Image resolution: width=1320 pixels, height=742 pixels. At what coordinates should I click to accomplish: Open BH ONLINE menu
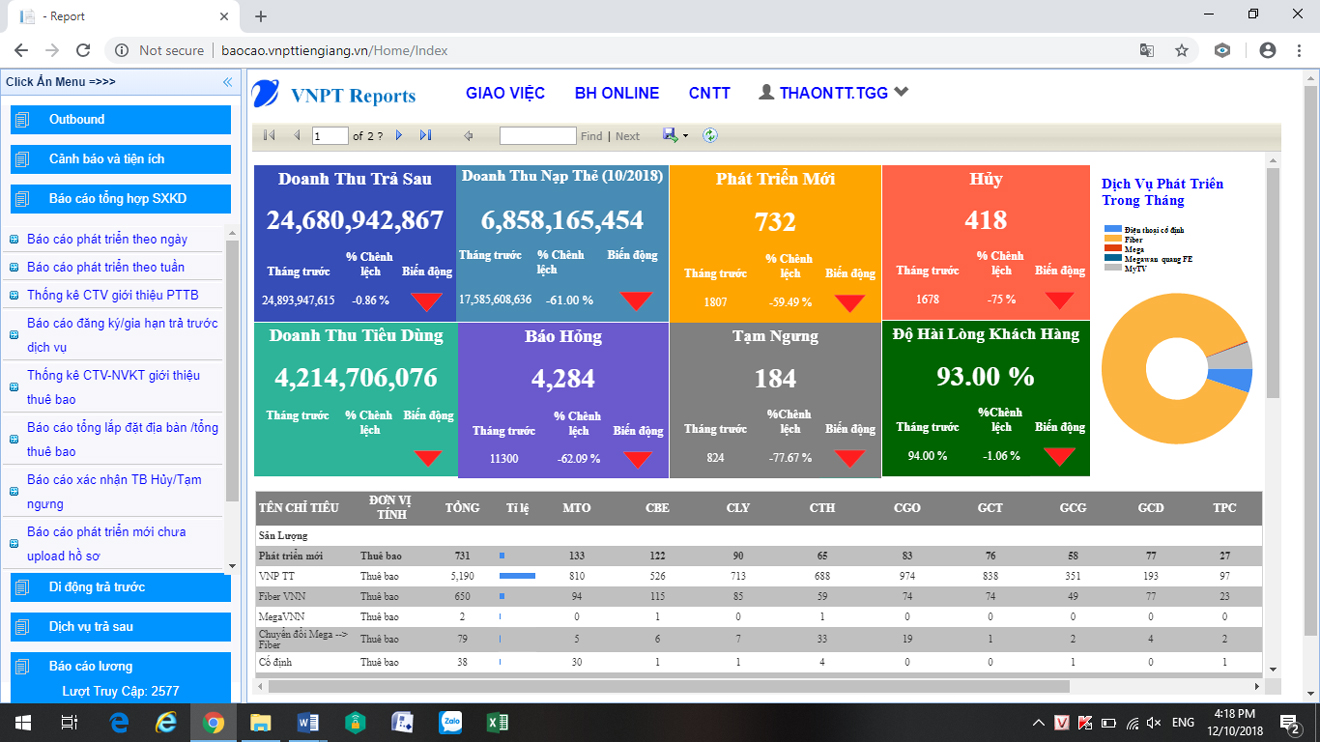[x=617, y=93]
